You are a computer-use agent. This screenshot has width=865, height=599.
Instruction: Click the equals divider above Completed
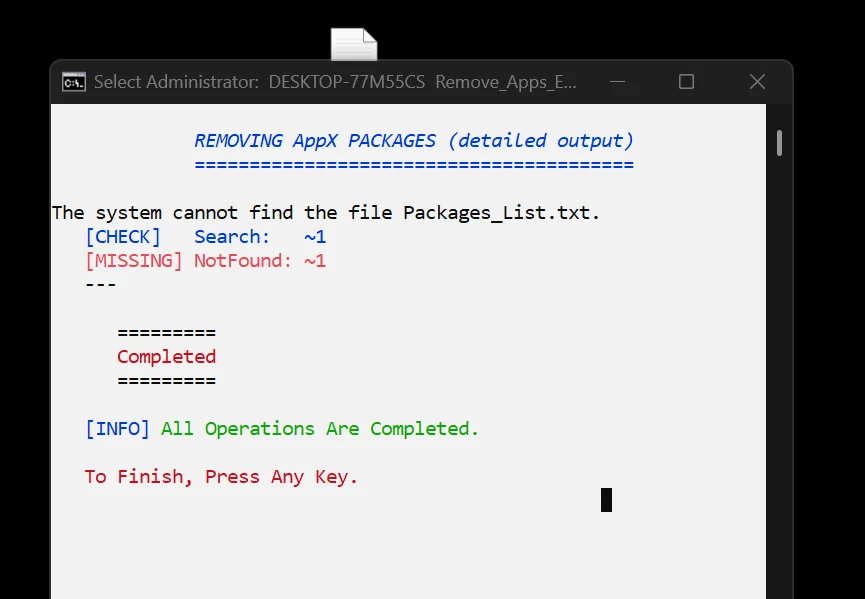(x=167, y=333)
